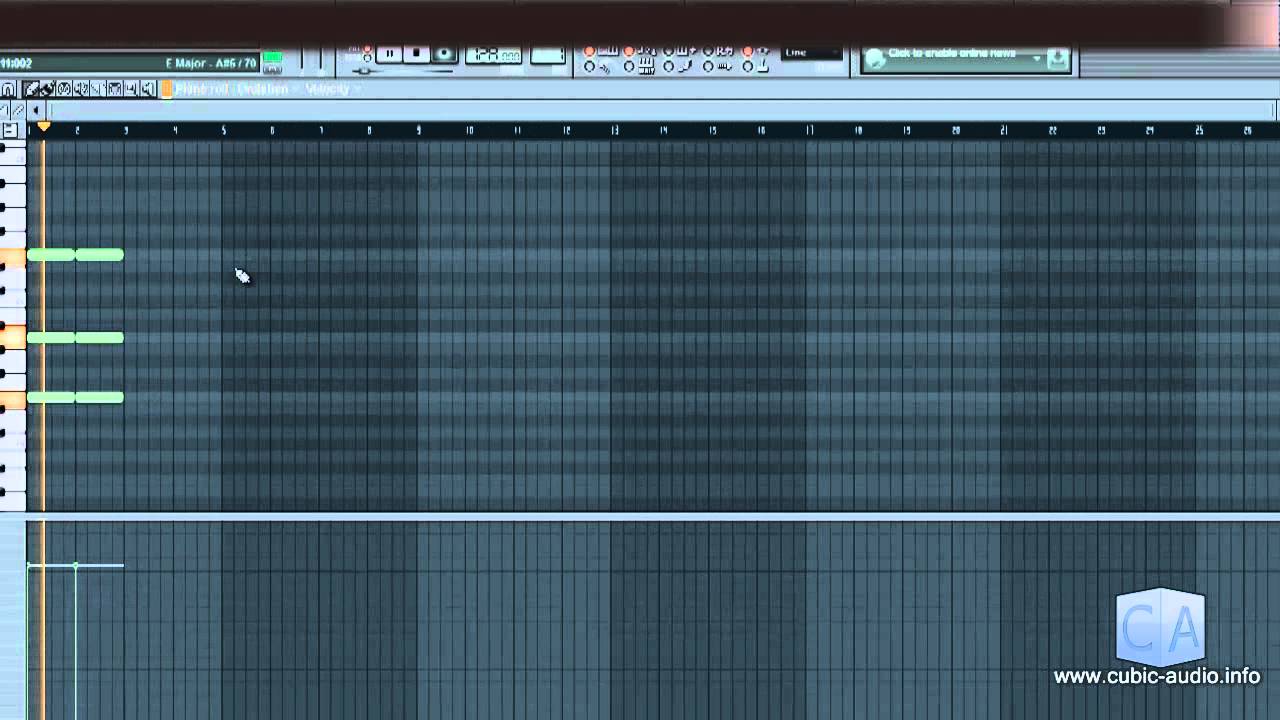Select the first green note in bottom row
The width and height of the screenshot is (1280, 720).
[x=51, y=398]
